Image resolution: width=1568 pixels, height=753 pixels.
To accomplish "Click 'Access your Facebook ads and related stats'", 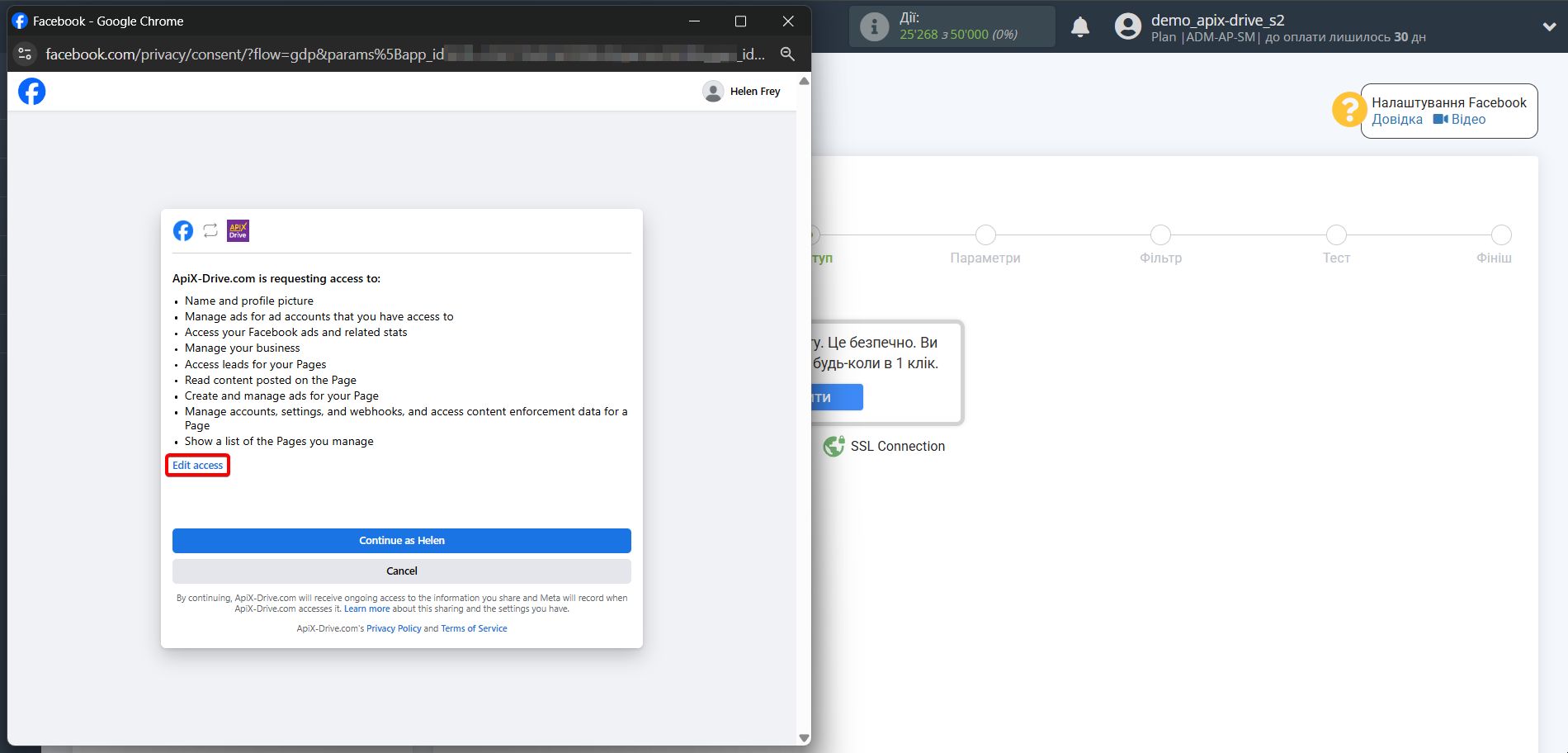I will 296,333.
